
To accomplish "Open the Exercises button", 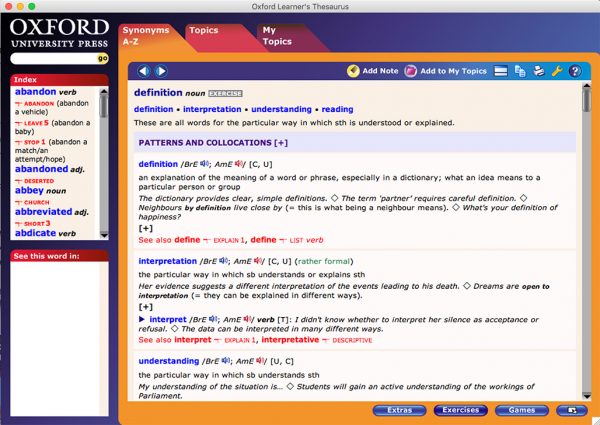I will click(x=460, y=410).
